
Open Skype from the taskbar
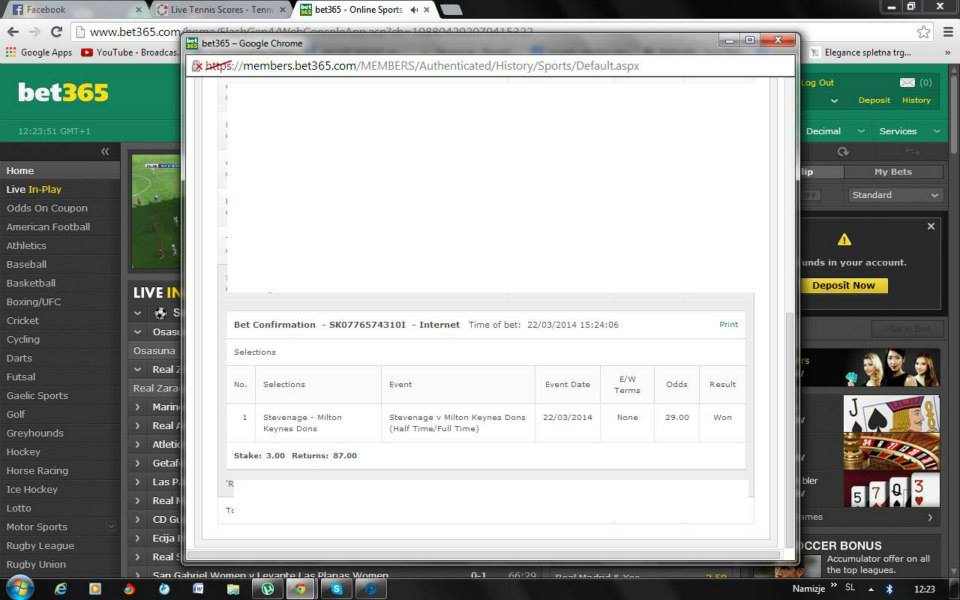(x=337, y=589)
